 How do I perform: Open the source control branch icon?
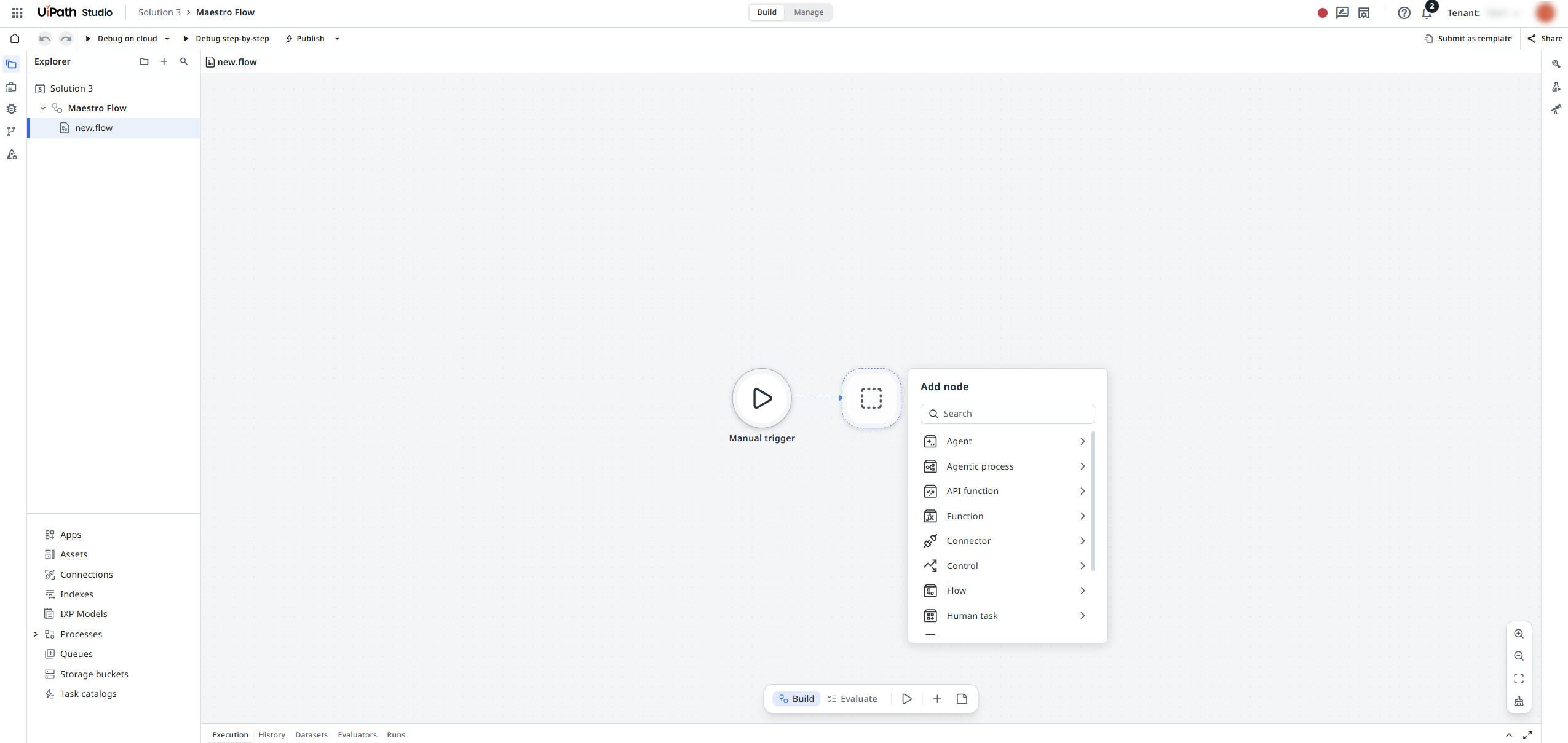(12, 132)
